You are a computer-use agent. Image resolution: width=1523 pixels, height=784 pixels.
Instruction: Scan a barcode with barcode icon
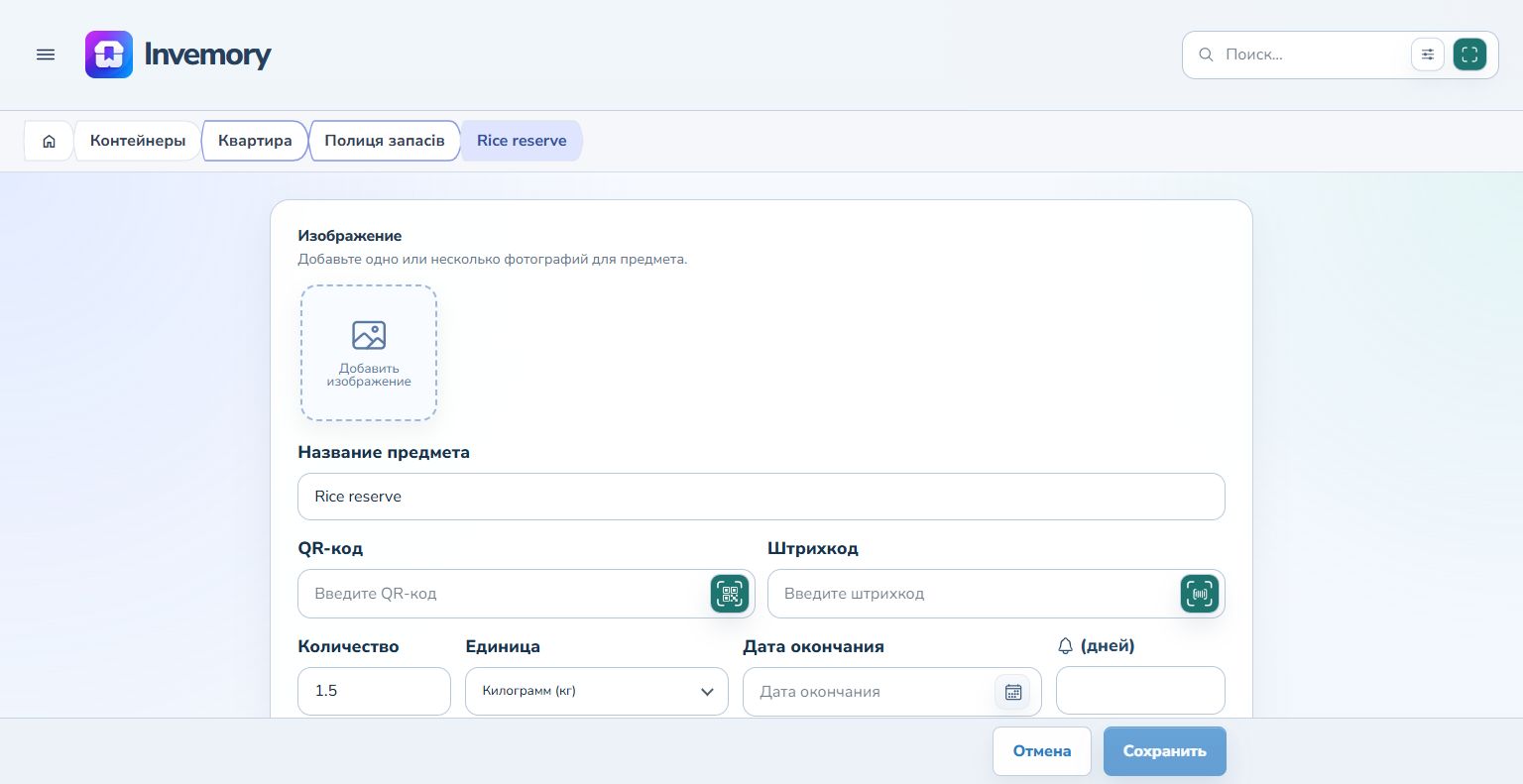tap(1200, 594)
